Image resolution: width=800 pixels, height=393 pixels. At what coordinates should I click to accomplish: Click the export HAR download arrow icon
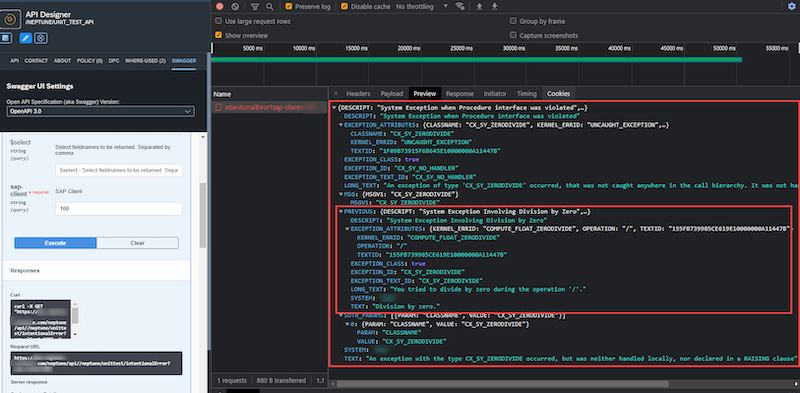point(494,6)
